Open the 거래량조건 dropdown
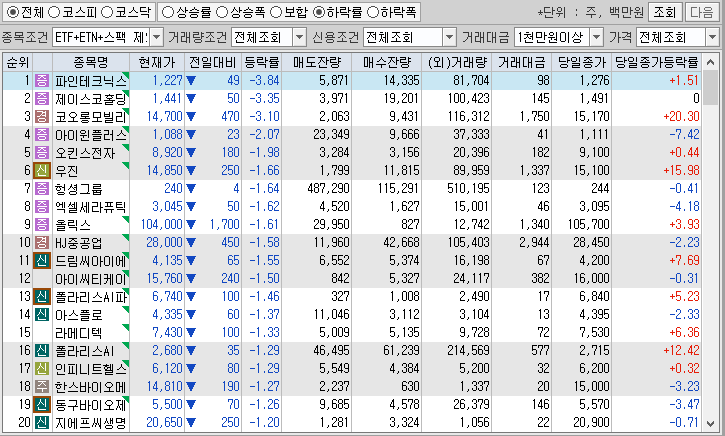The width and height of the screenshot is (725, 436). coord(300,37)
